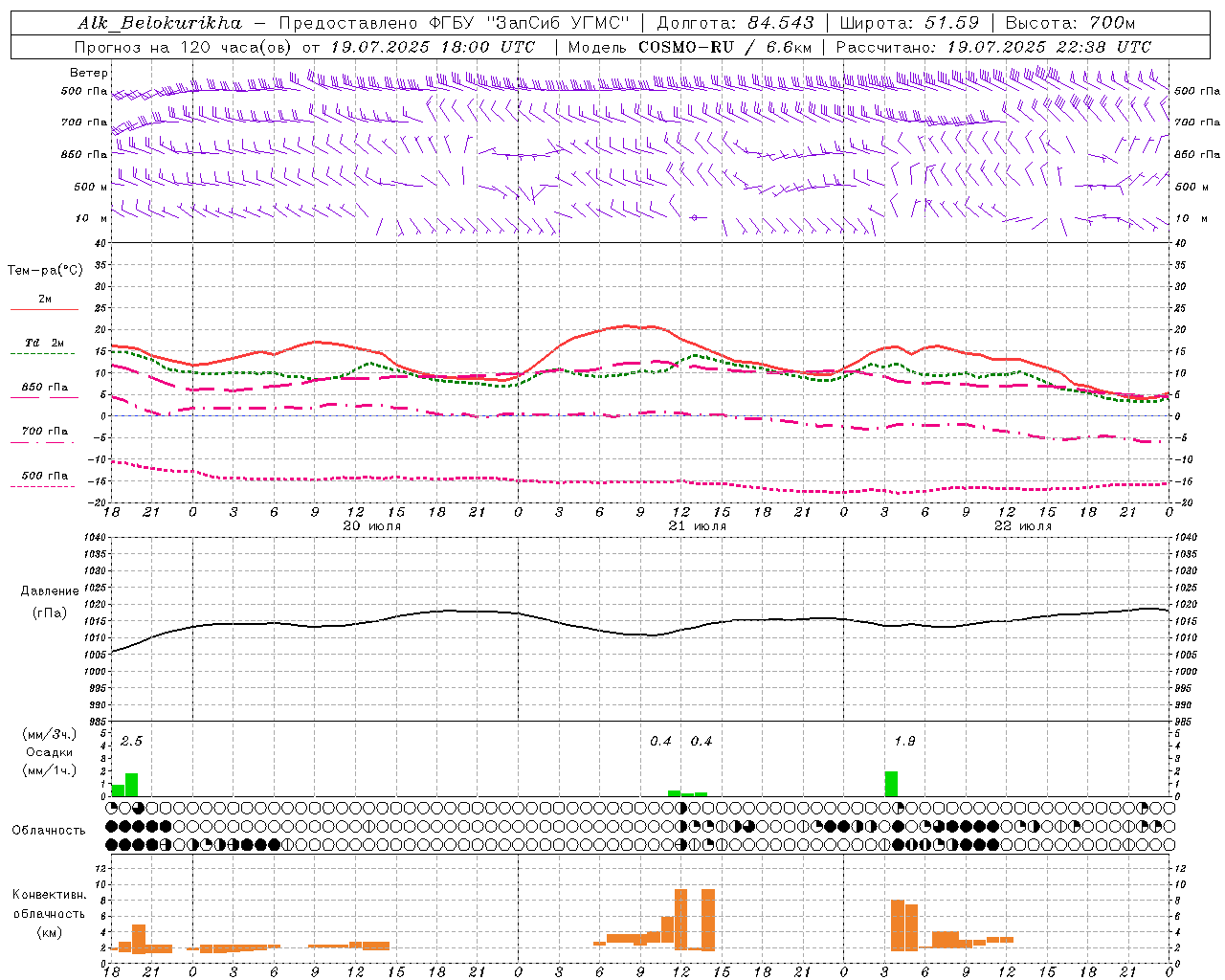Click the '2.5' precipitation amount value
The image size is (1225, 980).
click(131, 742)
